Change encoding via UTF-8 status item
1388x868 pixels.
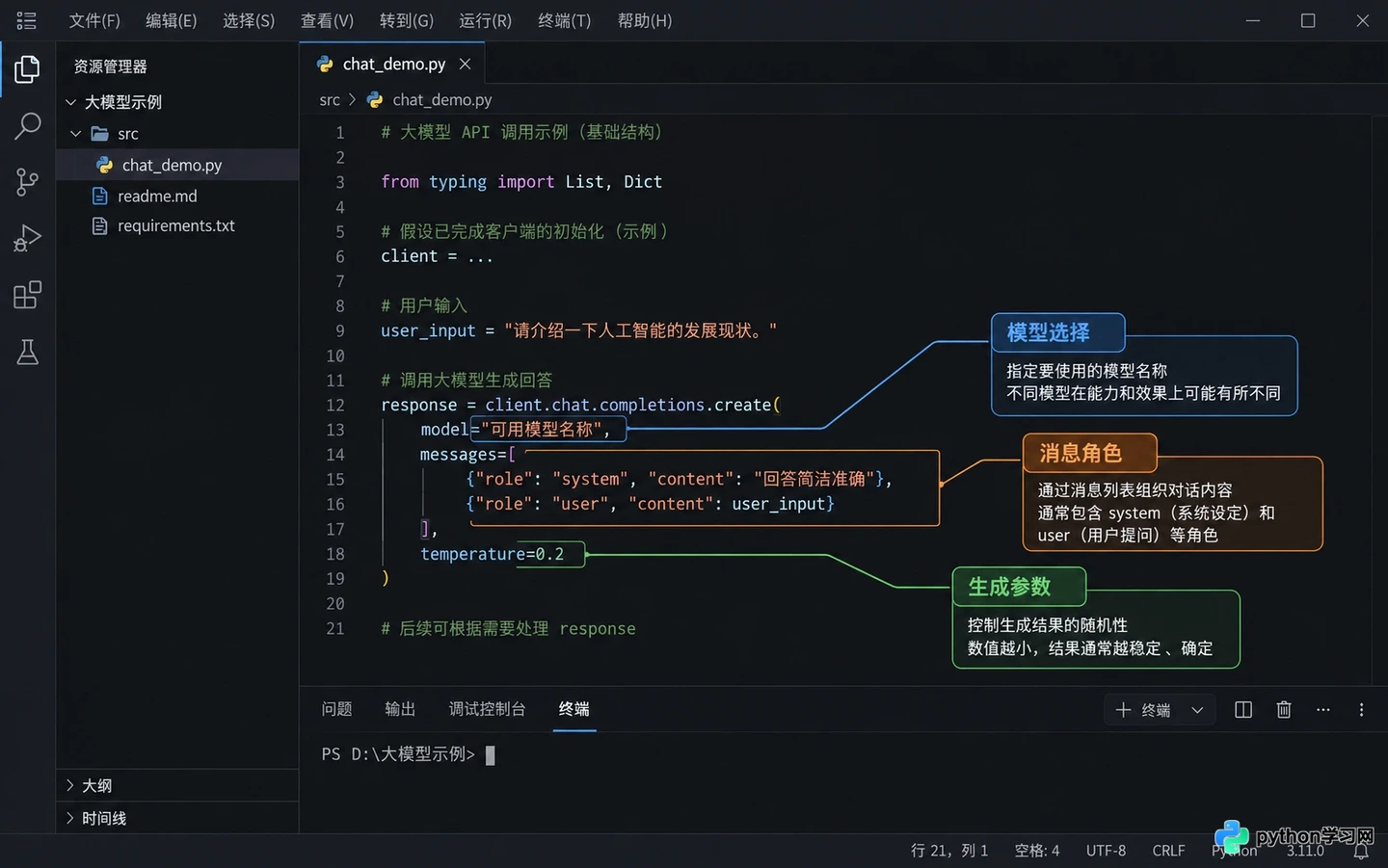(x=1106, y=851)
